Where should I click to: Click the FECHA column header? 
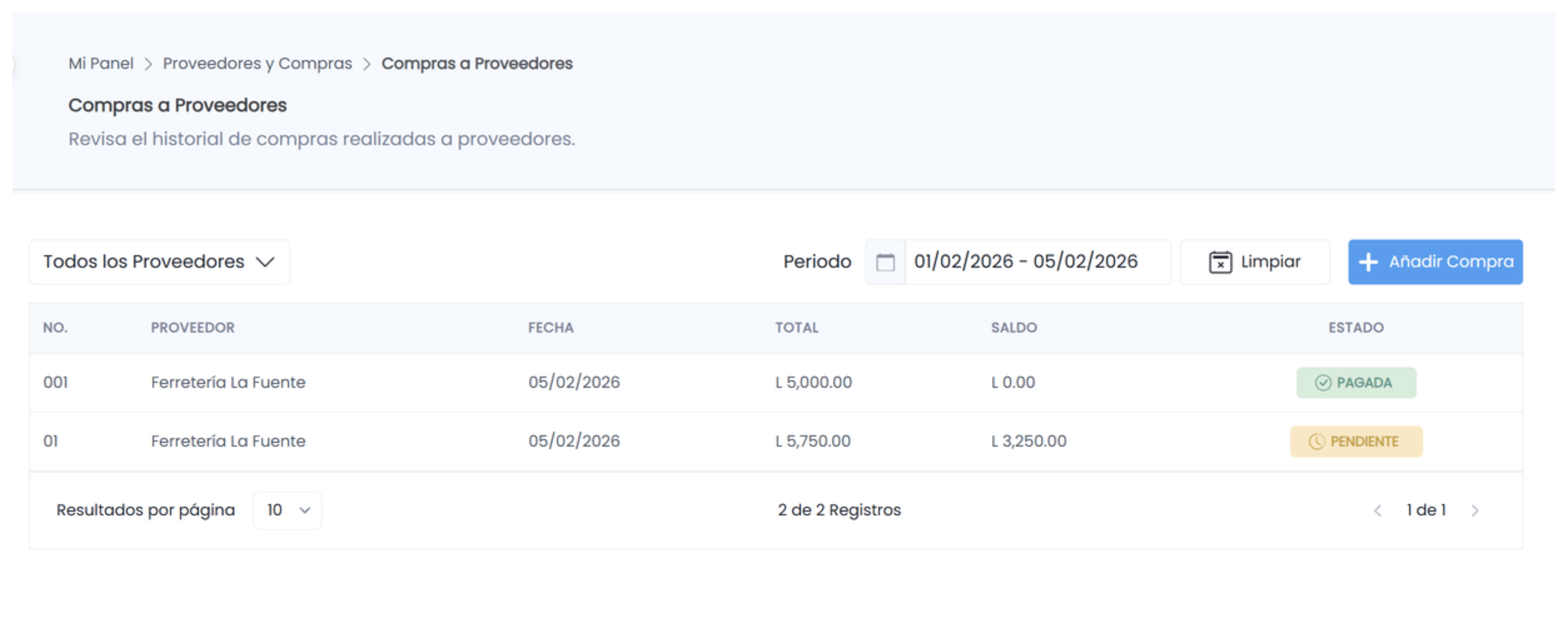click(551, 328)
